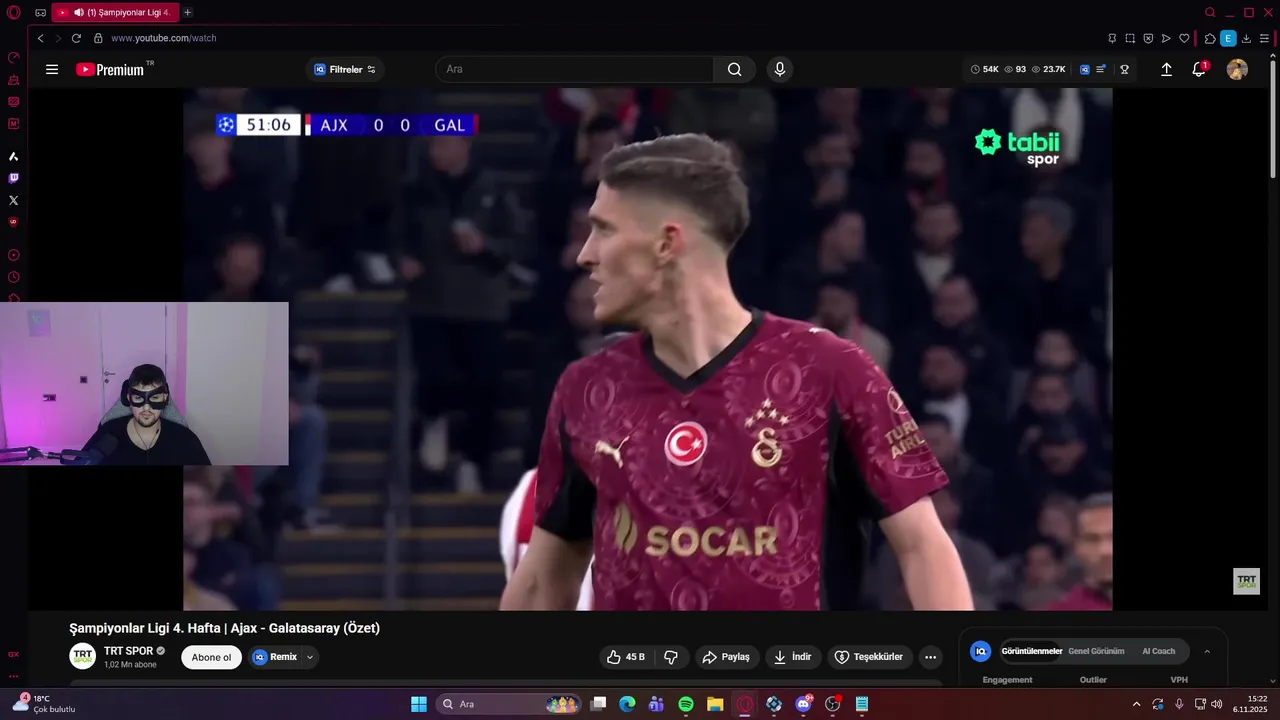Click the 54K clock stat

pos(985,69)
